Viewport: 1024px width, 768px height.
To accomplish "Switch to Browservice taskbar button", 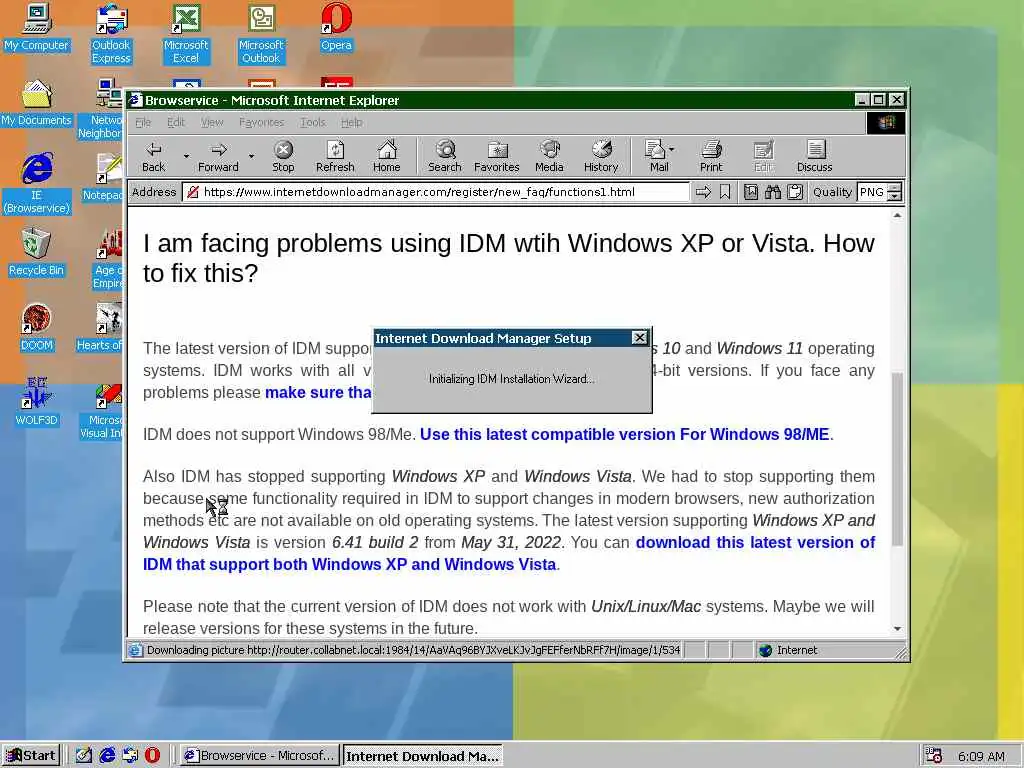I will coord(259,756).
